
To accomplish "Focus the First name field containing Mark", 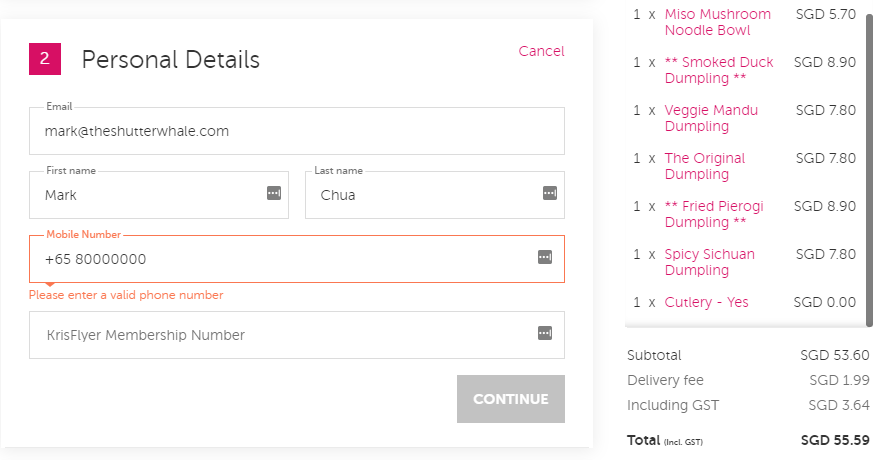I will (x=159, y=195).
